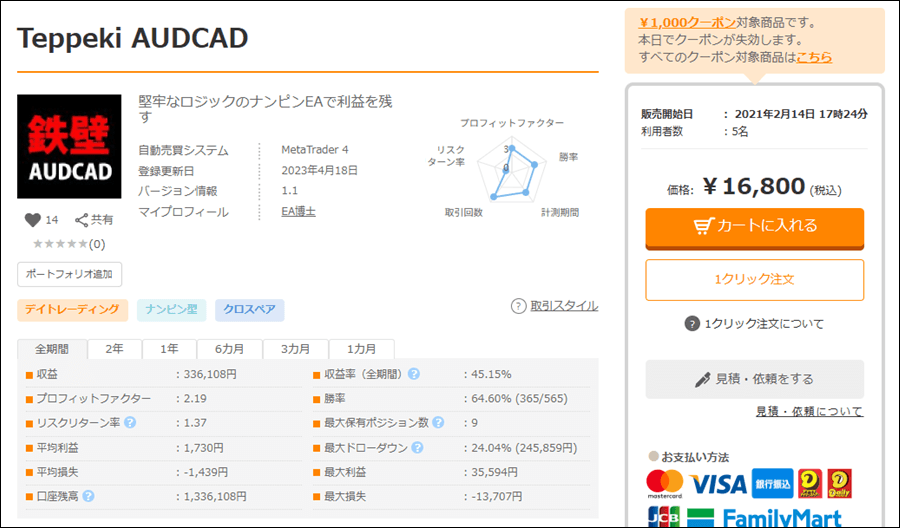Viewport: 900px width, 528px height.
Task: Select the 2年 period tab
Action: 114,349
